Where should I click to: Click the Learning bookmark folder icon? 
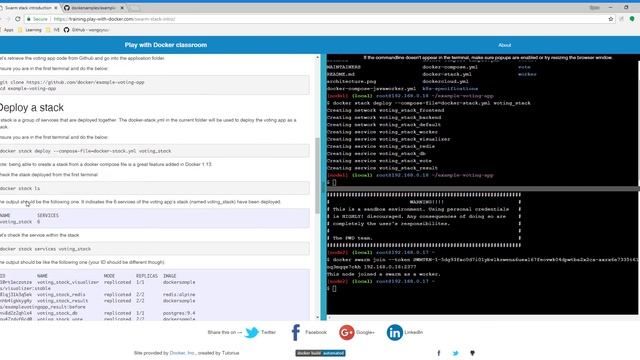point(20,30)
